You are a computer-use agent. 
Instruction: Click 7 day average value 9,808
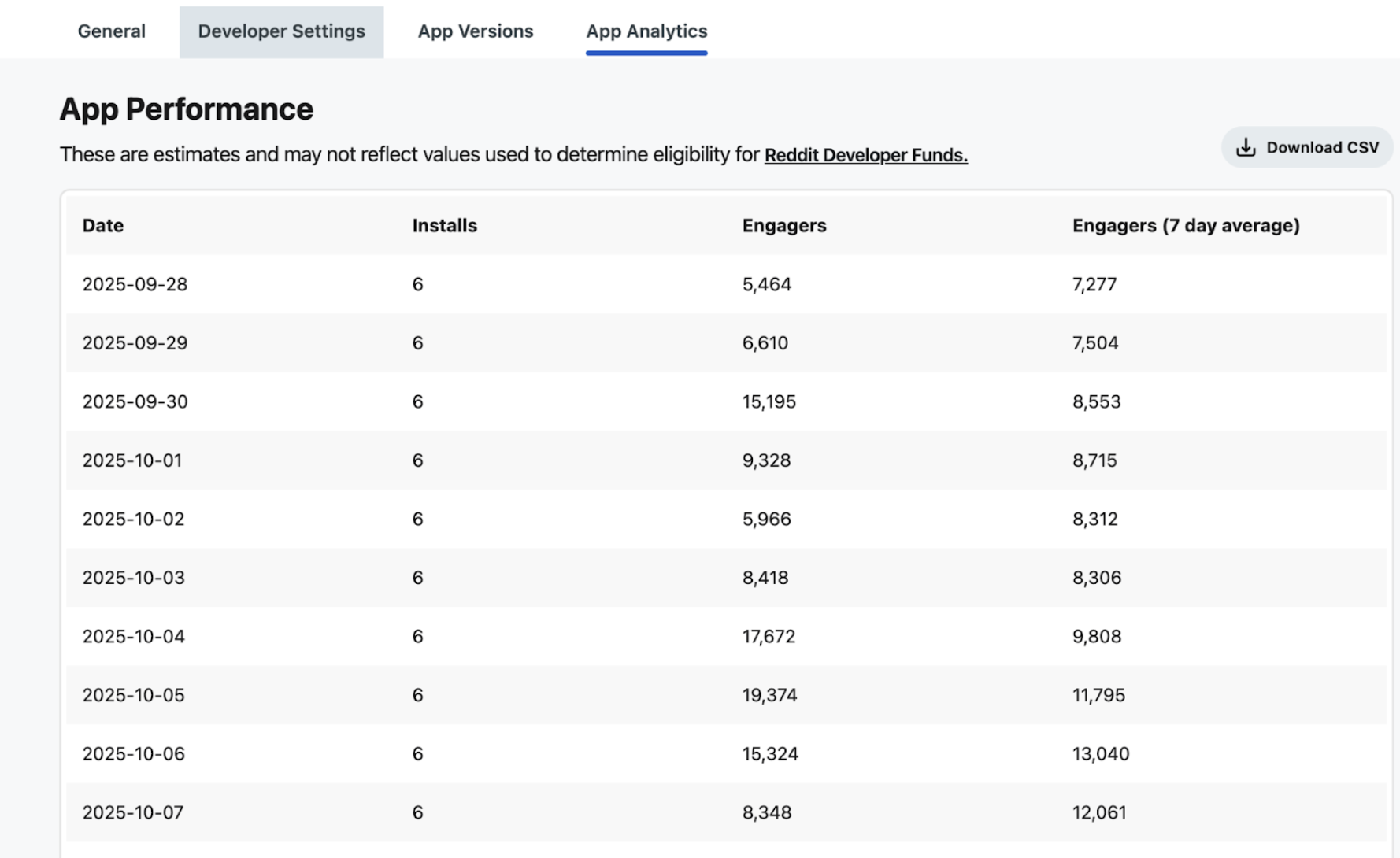(x=1096, y=637)
